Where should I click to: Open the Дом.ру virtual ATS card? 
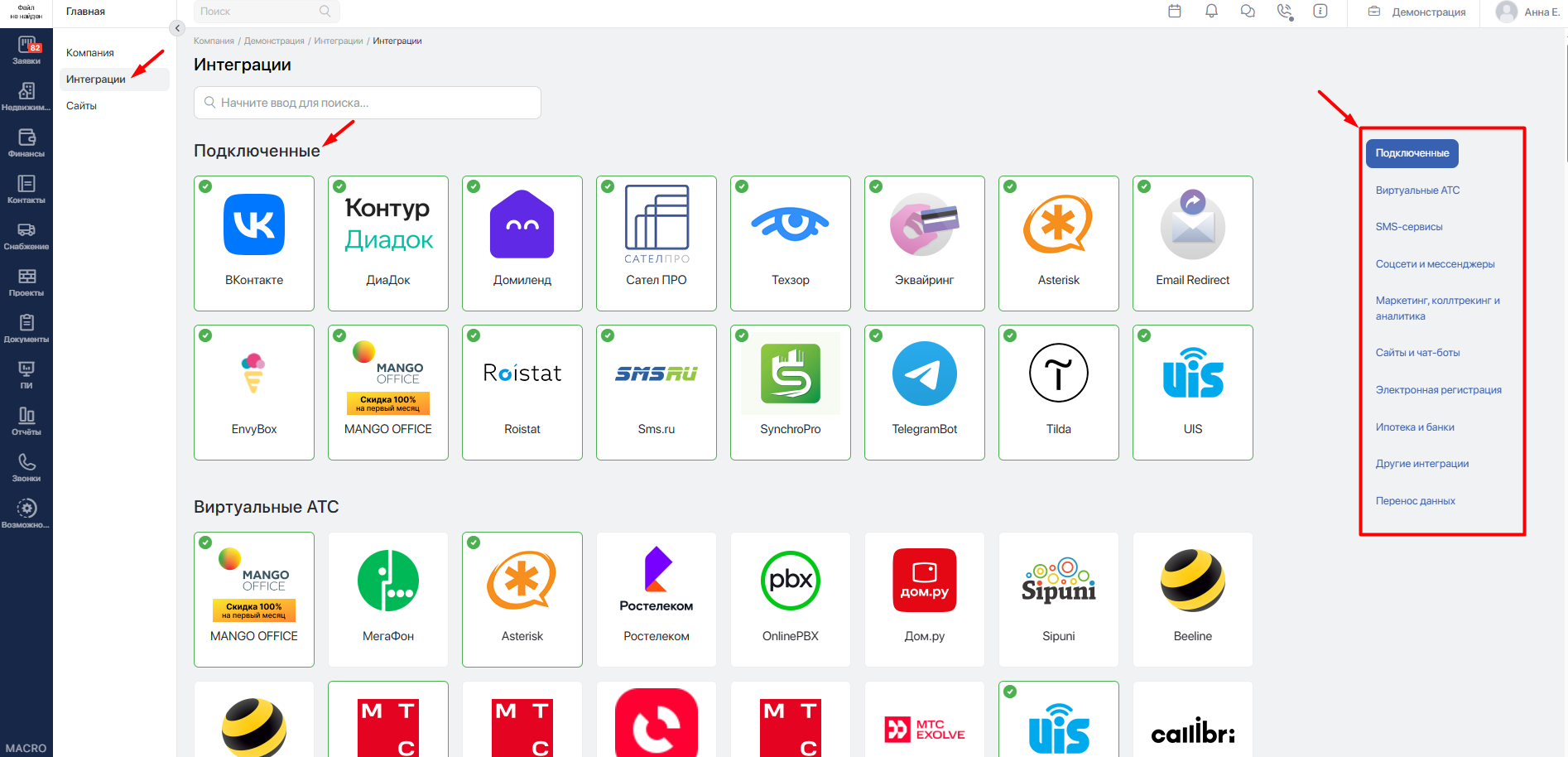[x=925, y=600]
